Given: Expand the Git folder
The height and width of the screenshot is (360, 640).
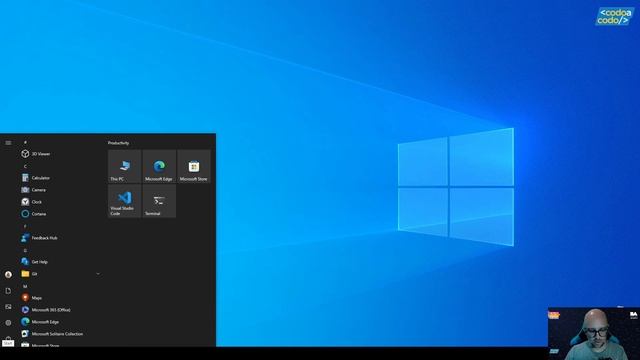Looking at the screenshot, I should click(x=60, y=274).
